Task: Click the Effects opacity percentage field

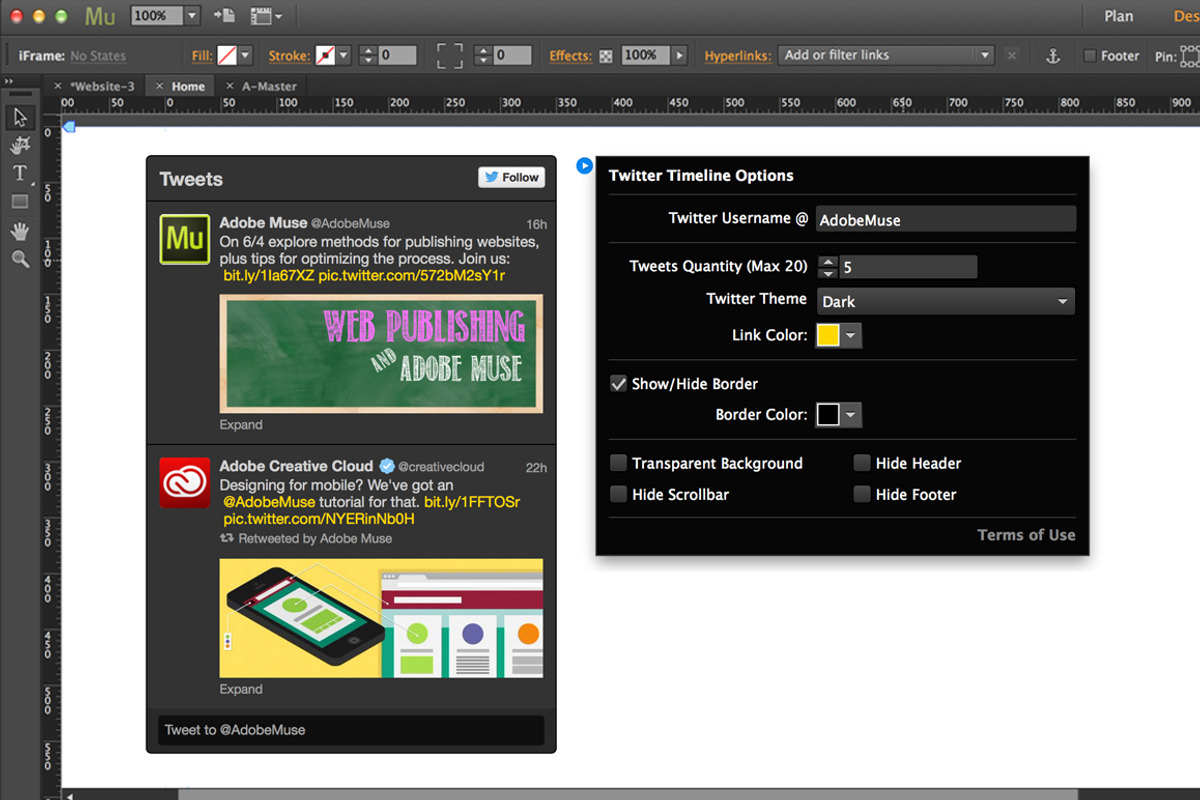Action: pyautogui.click(x=645, y=56)
